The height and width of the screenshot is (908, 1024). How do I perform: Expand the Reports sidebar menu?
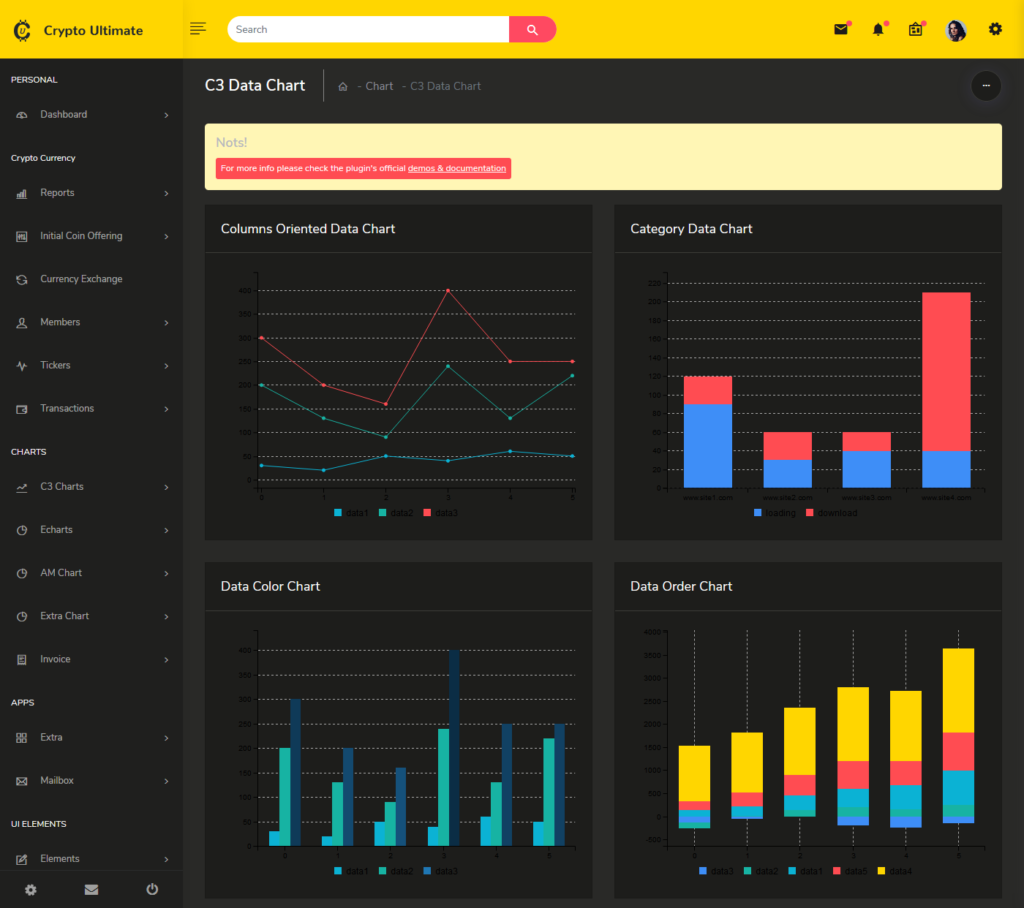[x=57, y=193]
